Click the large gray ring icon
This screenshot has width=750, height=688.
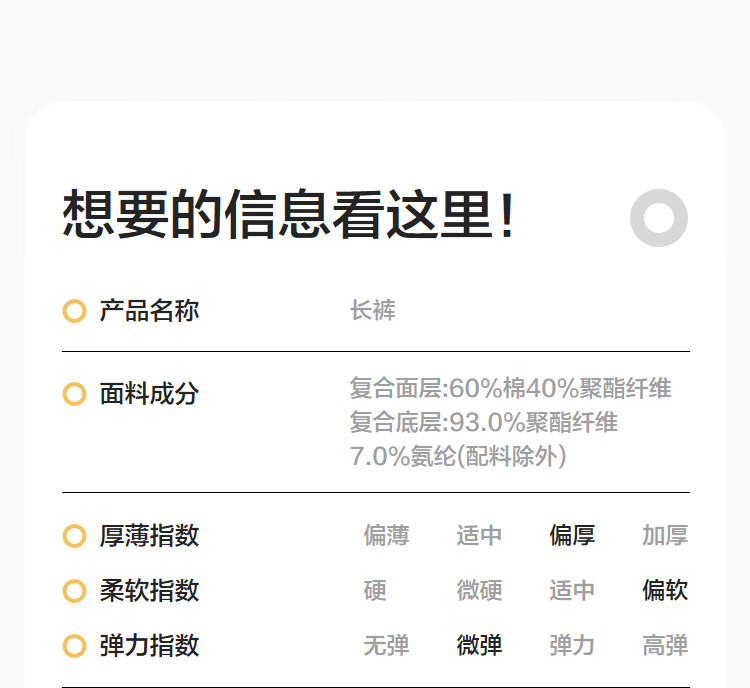point(659,218)
